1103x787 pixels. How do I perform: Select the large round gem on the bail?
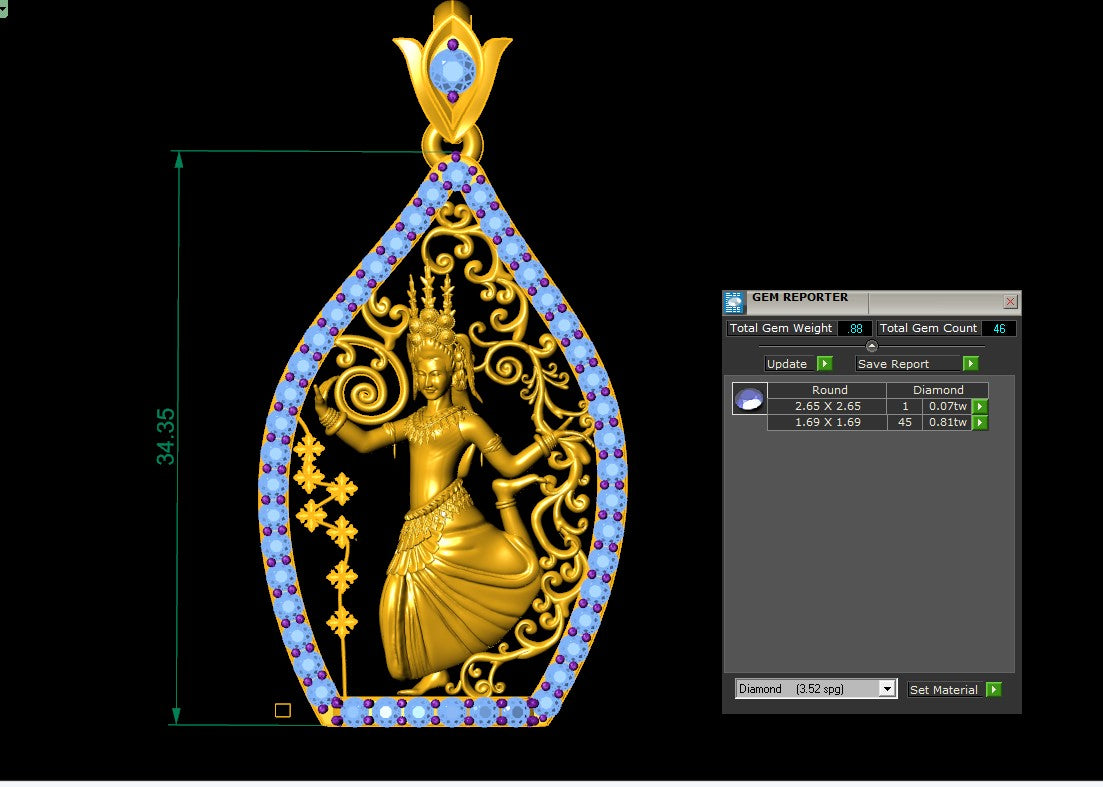click(452, 70)
